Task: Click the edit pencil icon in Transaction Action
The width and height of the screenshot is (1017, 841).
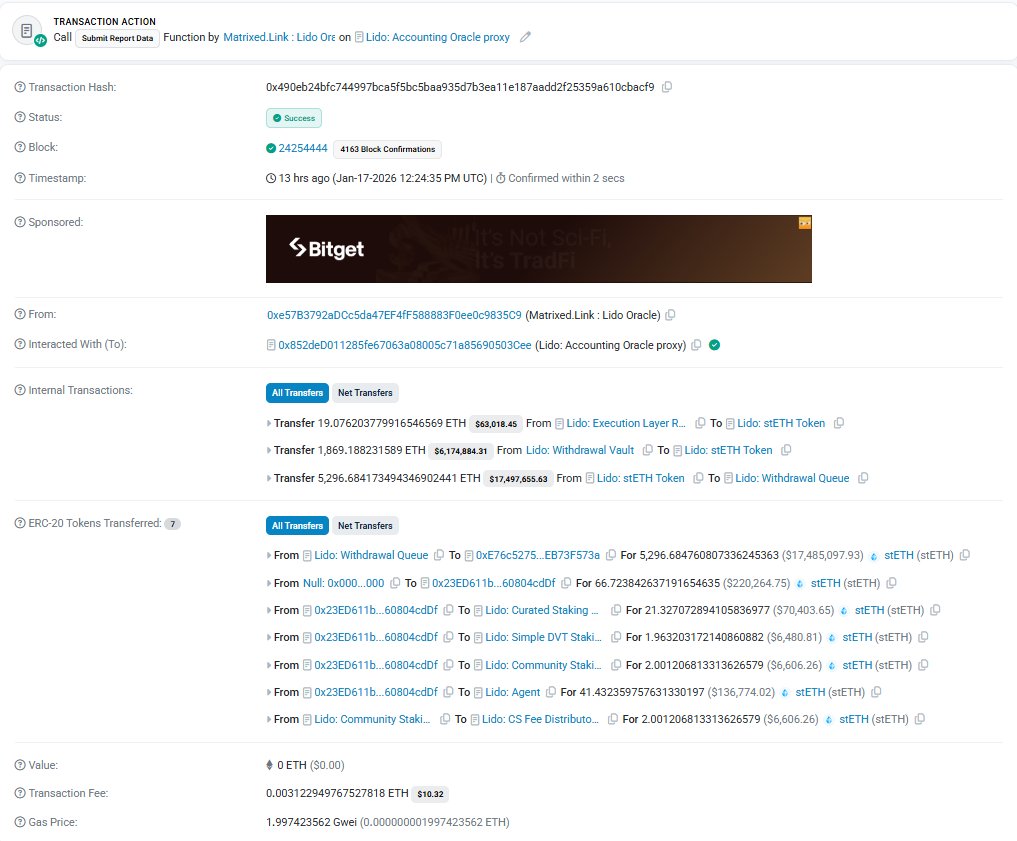Action: (525, 38)
